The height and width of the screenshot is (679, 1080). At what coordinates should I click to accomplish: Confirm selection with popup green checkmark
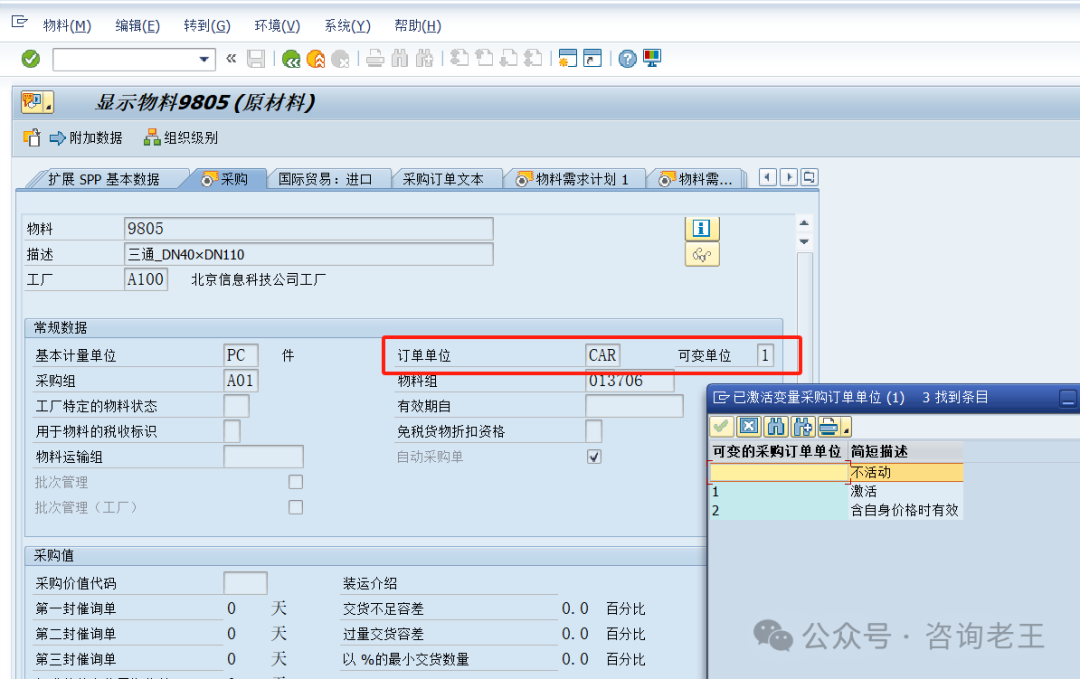tap(721, 427)
